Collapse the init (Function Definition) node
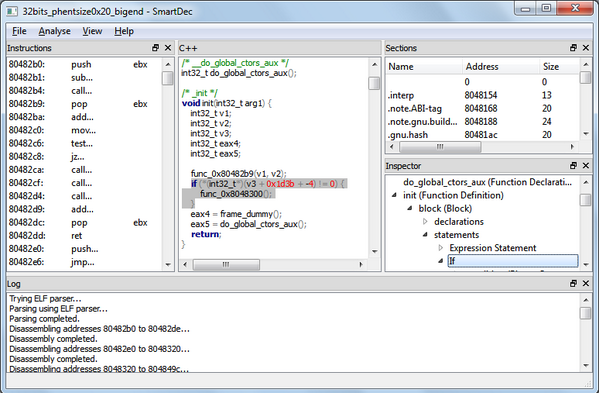This screenshot has height=393, width=599. [394, 195]
